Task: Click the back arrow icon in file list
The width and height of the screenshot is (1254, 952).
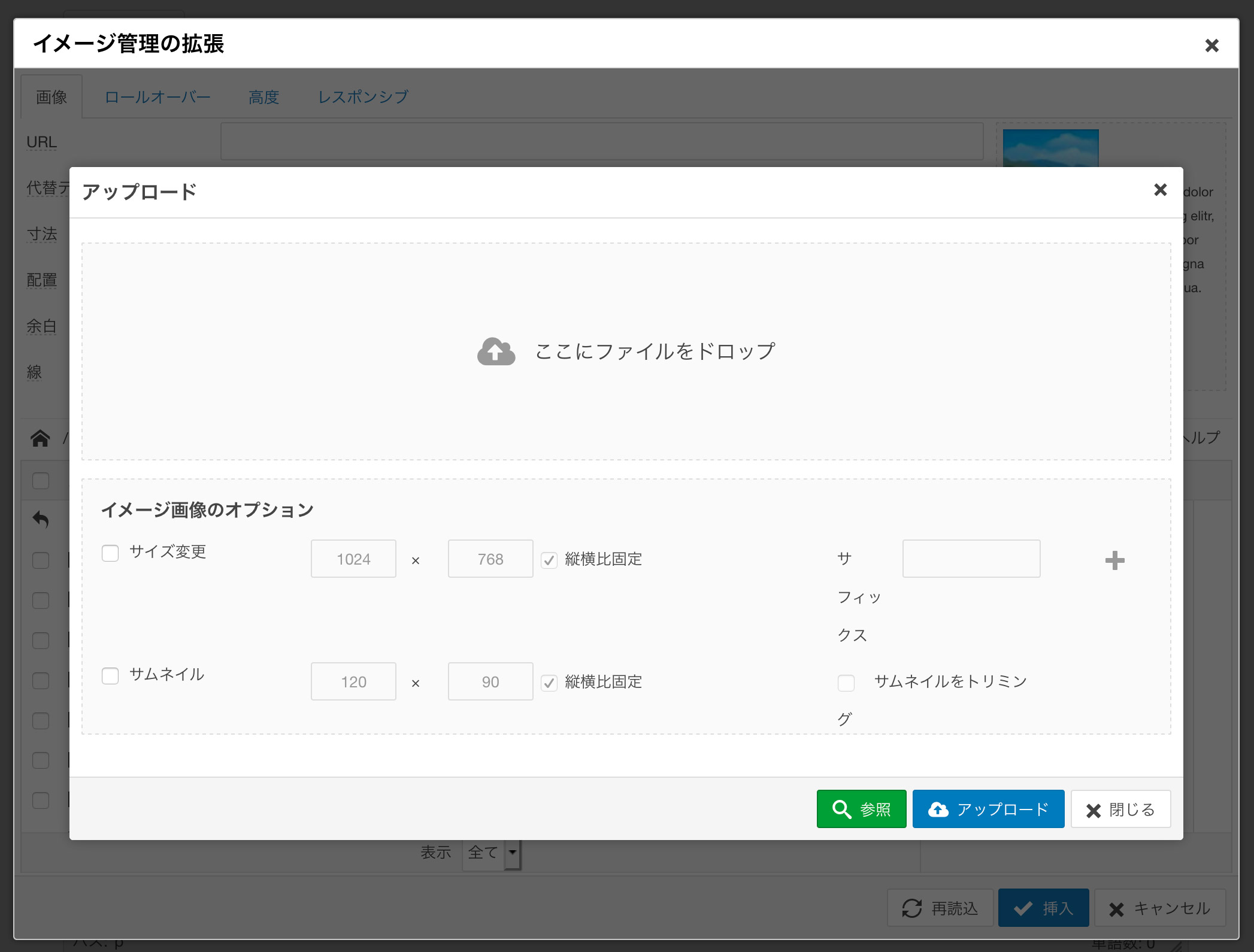Action: tap(40, 519)
